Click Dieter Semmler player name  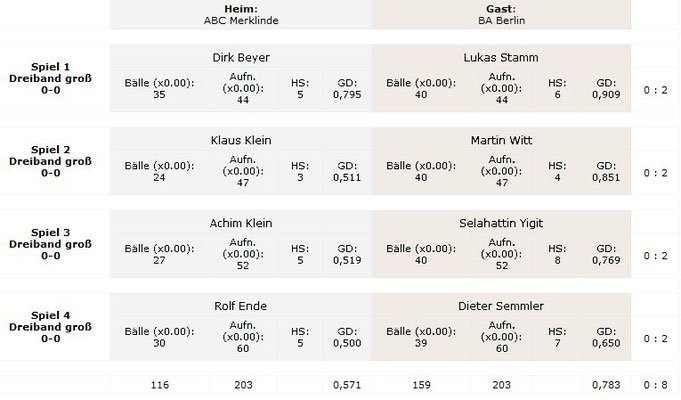(x=501, y=306)
